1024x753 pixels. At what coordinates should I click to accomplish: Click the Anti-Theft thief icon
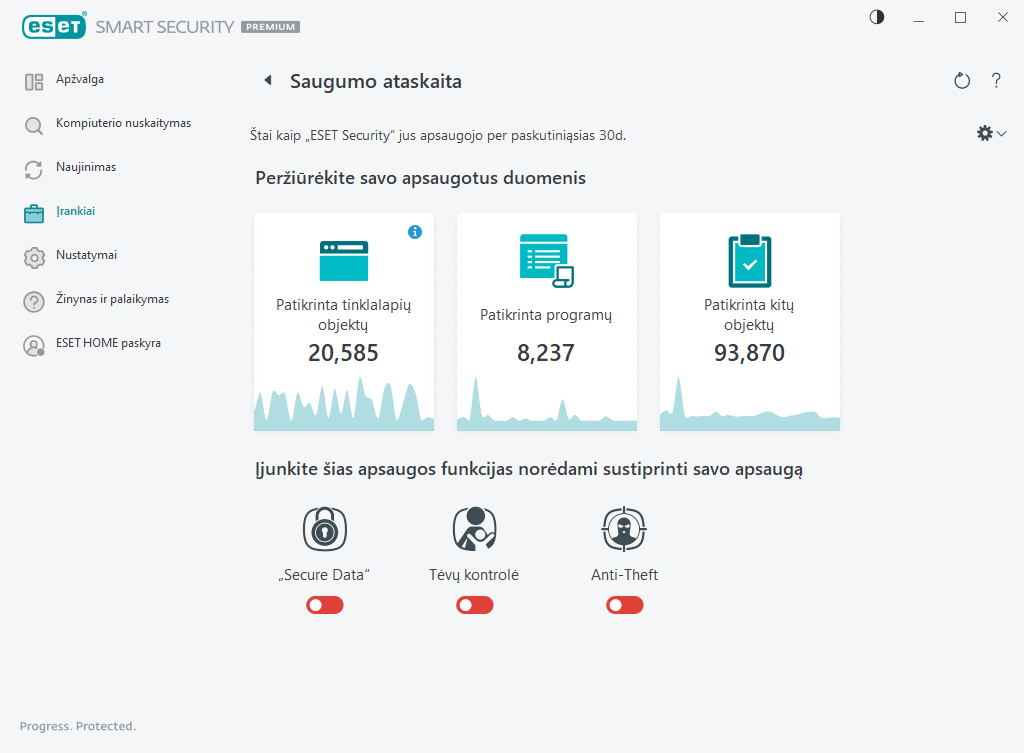tap(625, 529)
